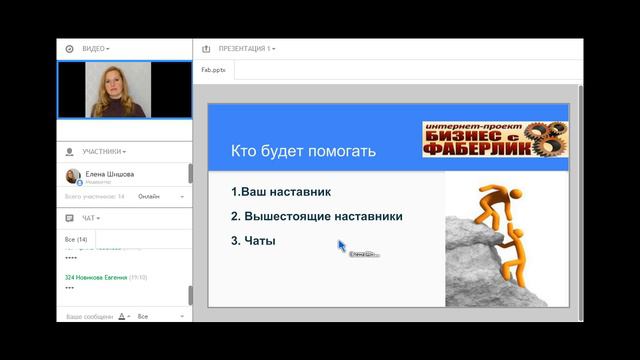
Task: Open the ЧАТ panel dropdown
Action: [x=91, y=218]
